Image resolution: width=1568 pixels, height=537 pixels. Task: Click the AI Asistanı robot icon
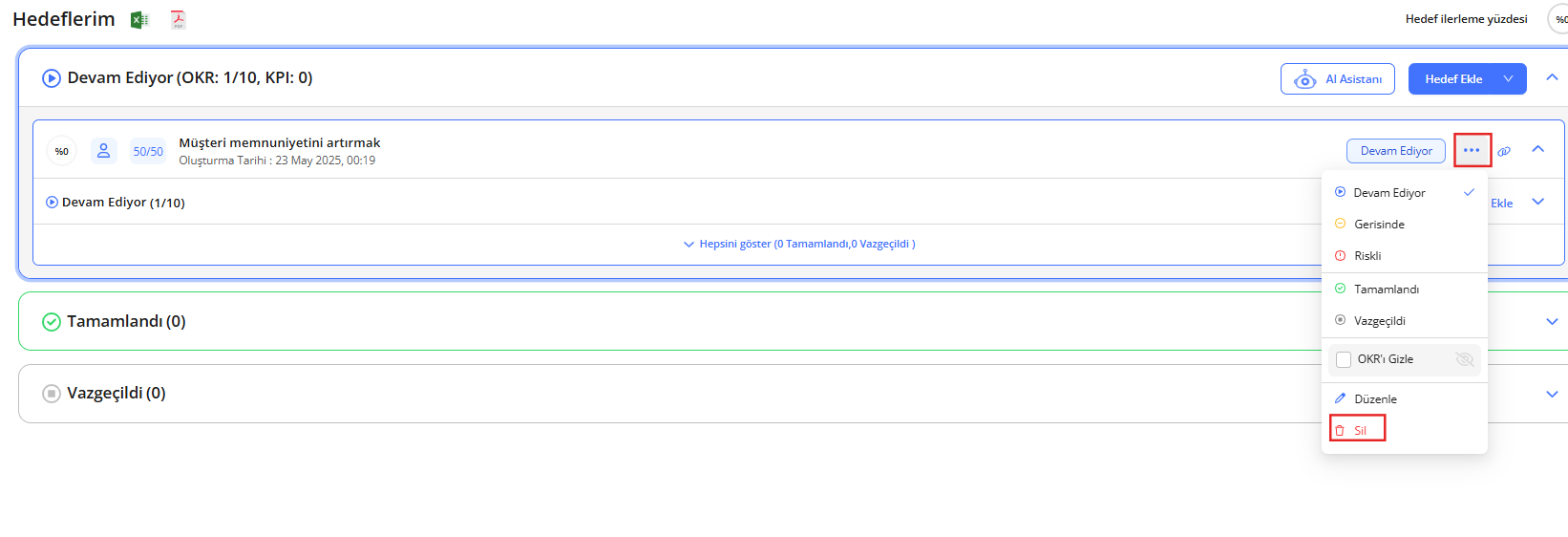click(1304, 79)
